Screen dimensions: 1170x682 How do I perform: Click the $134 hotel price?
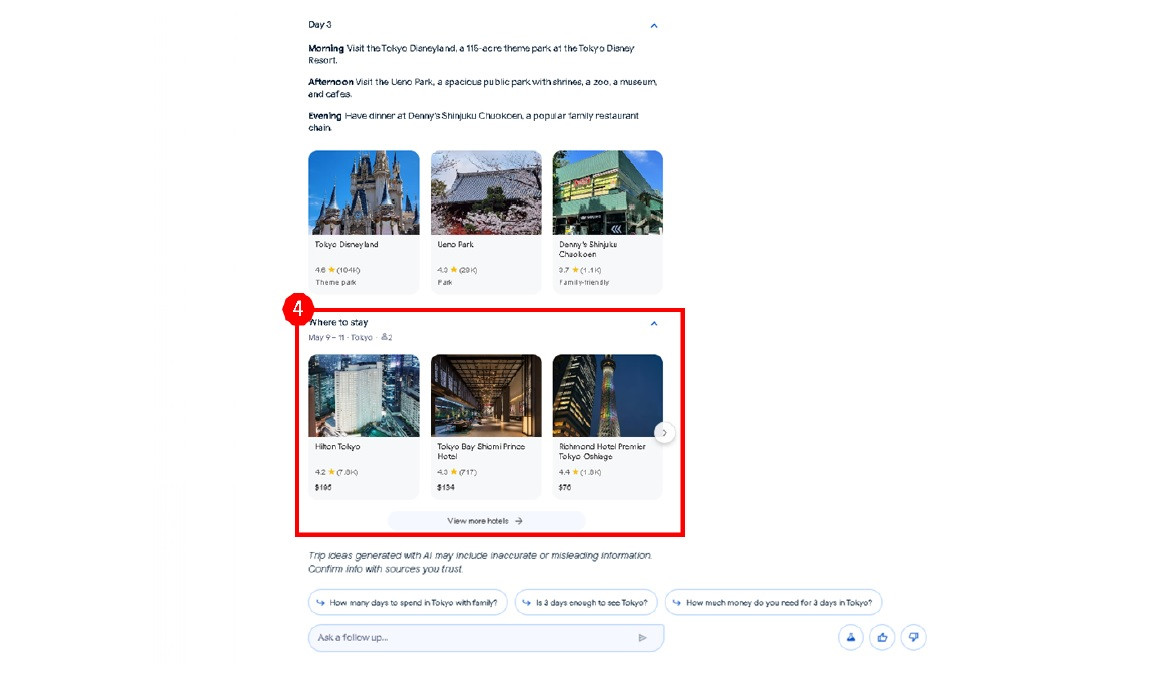[x=445, y=487]
